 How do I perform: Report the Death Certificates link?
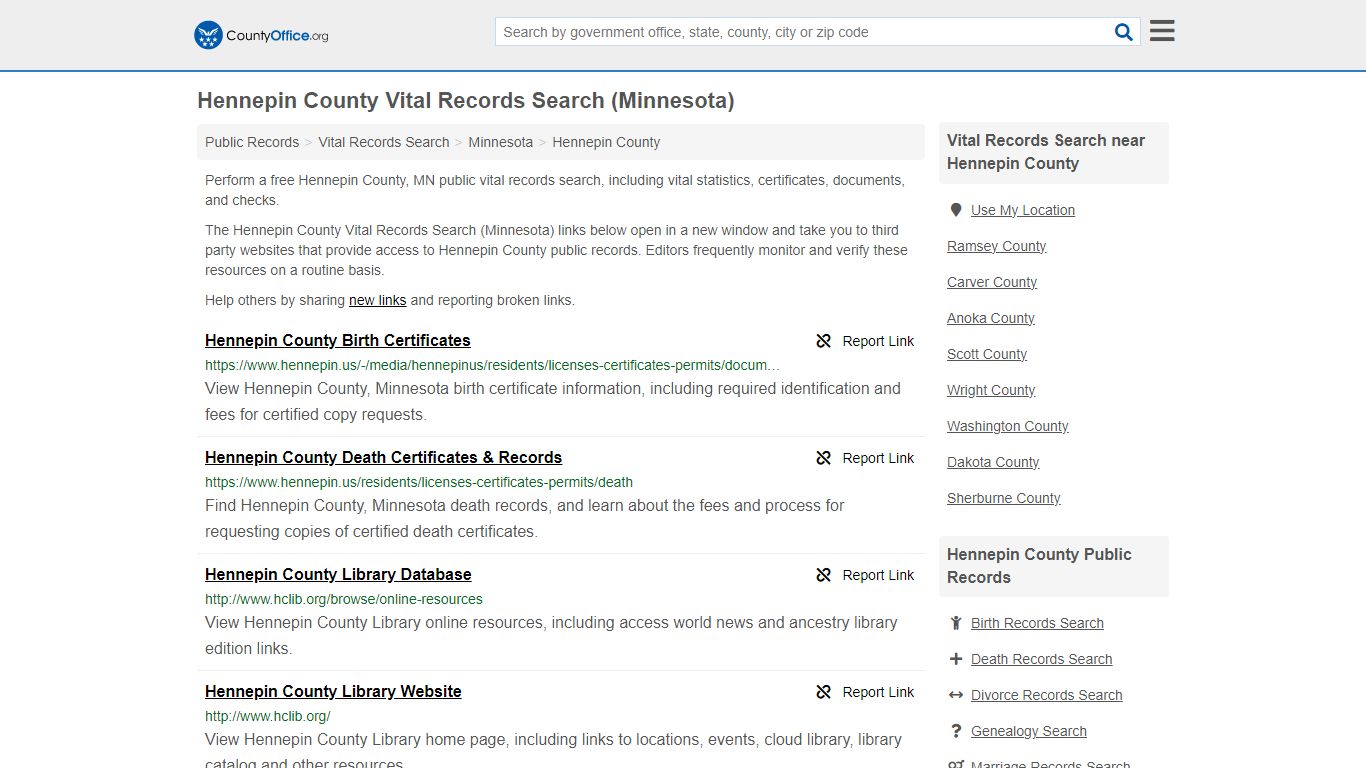point(865,458)
